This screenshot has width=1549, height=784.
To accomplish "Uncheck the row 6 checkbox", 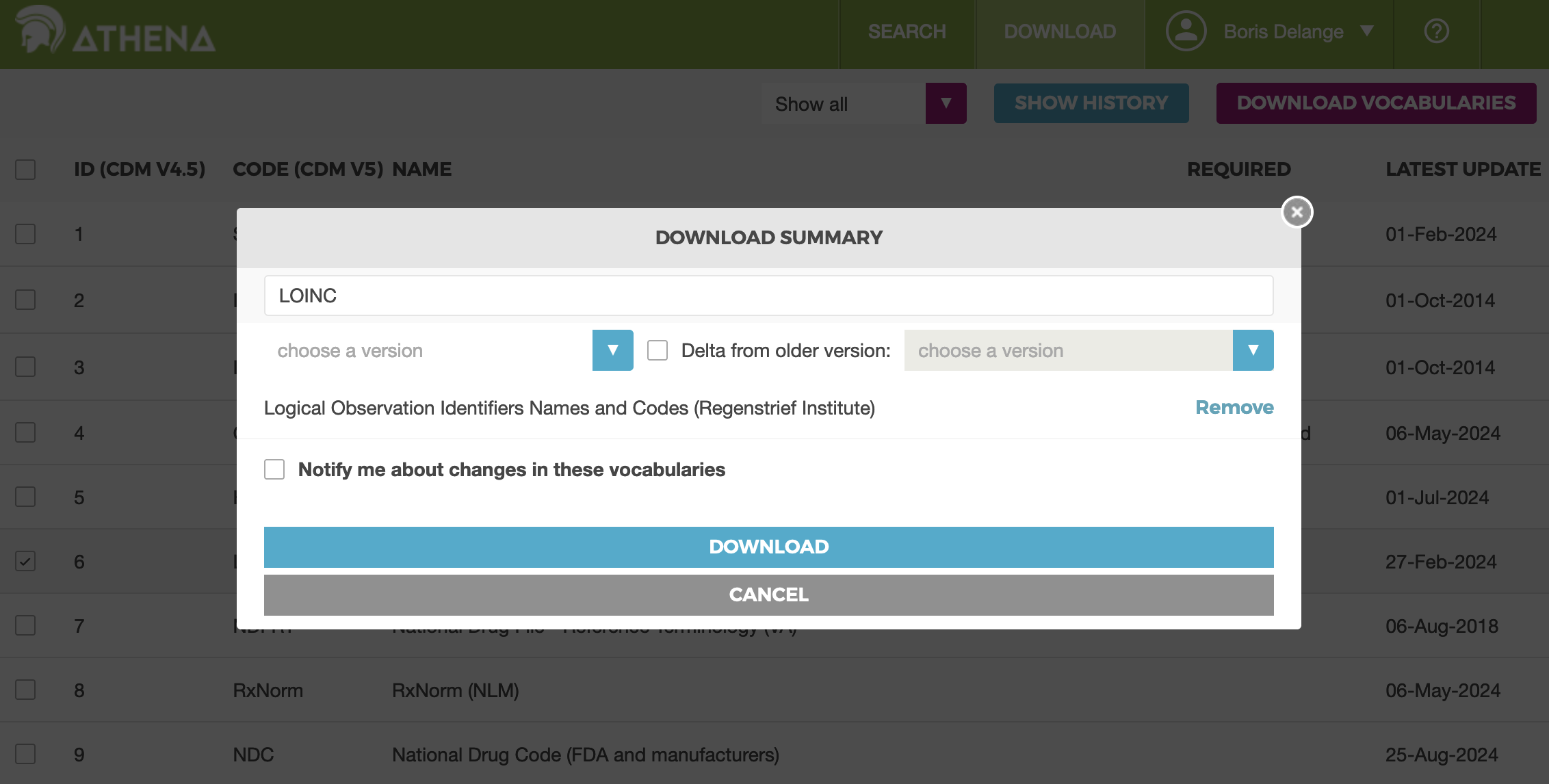I will (x=25, y=562).
